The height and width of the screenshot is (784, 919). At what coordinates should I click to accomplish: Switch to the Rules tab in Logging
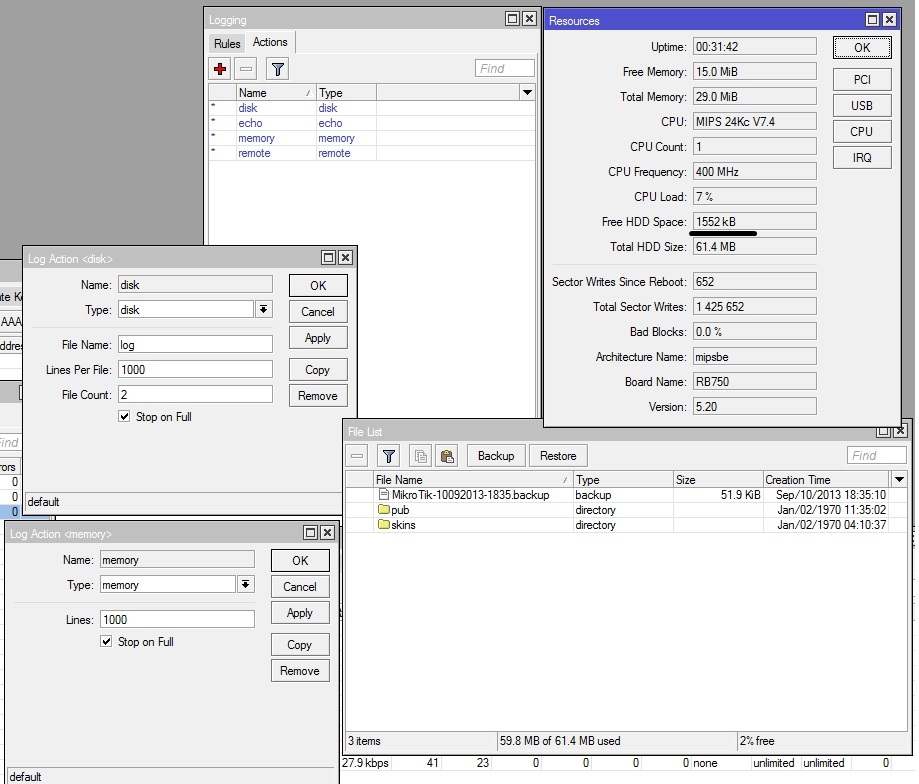pyautogui.click(x=227, y=43)
